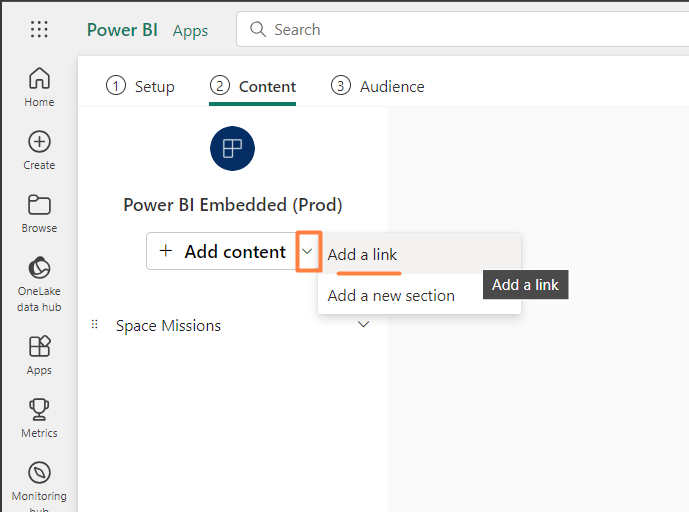The image size is (689, 512).
Task: Open OneLake data hub
Action: [x=39, y=284]
